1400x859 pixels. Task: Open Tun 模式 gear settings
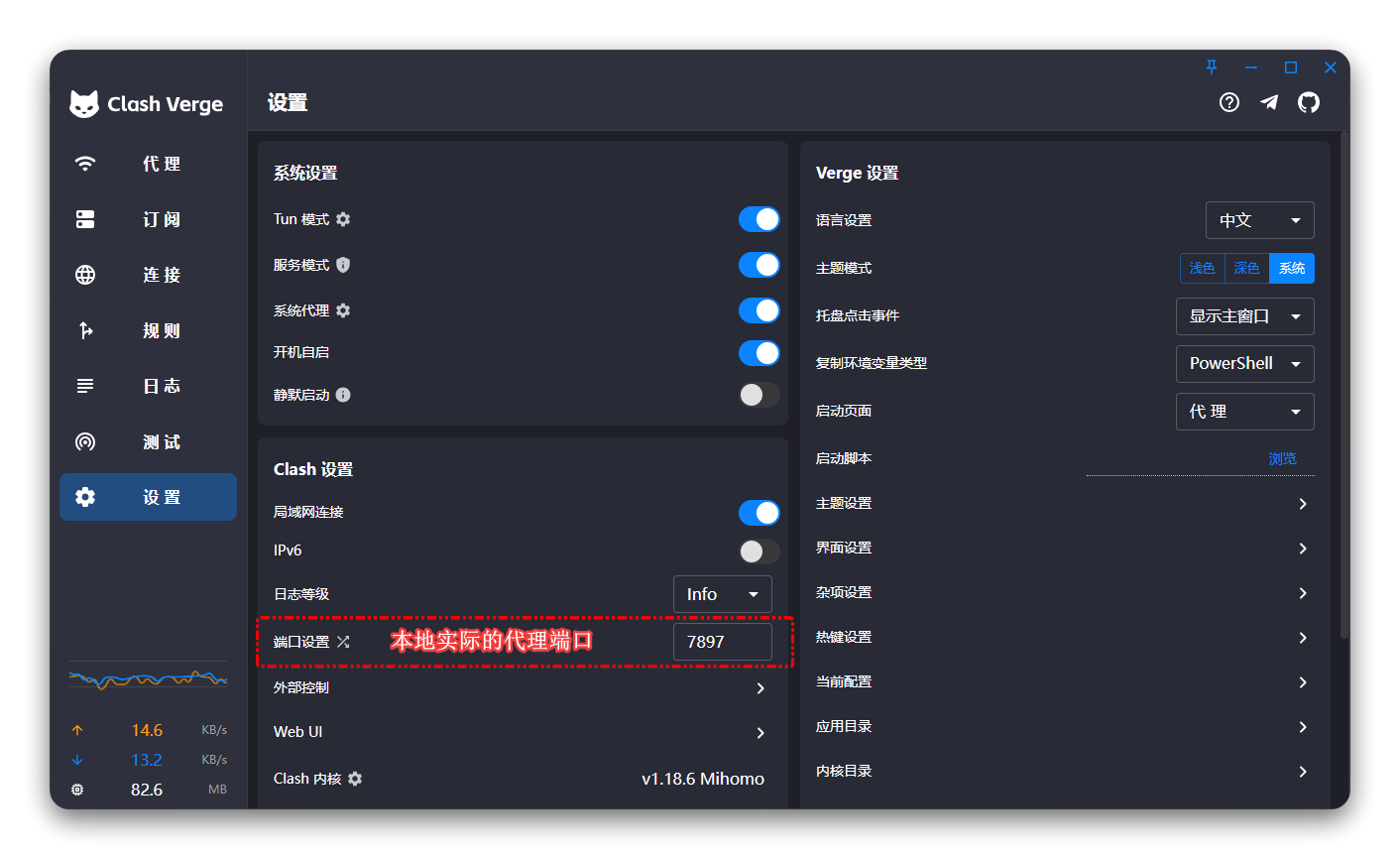click(343, 219)
